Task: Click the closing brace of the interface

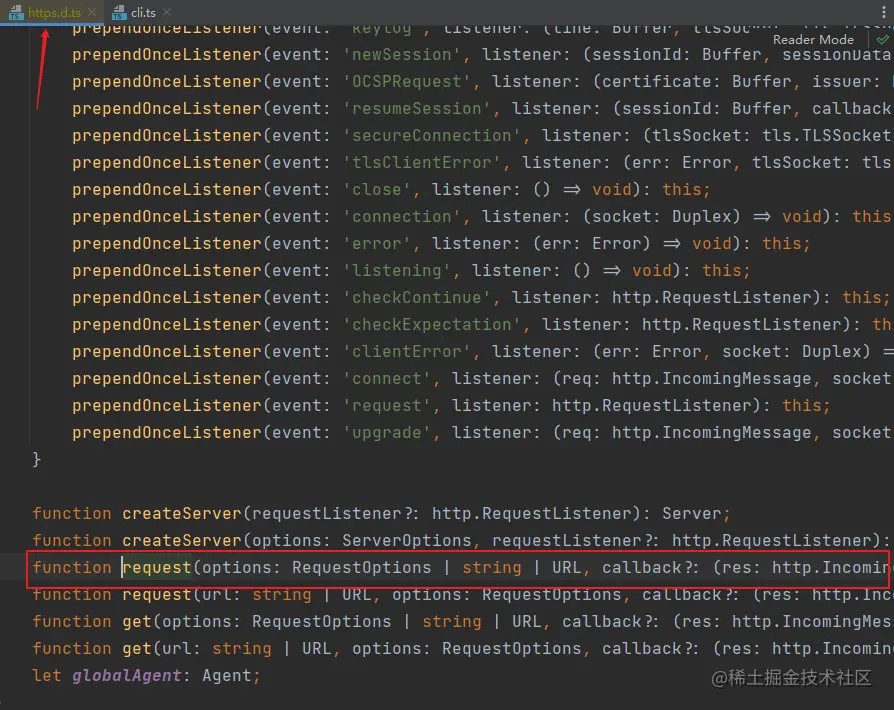Action: tap(36, 459)
